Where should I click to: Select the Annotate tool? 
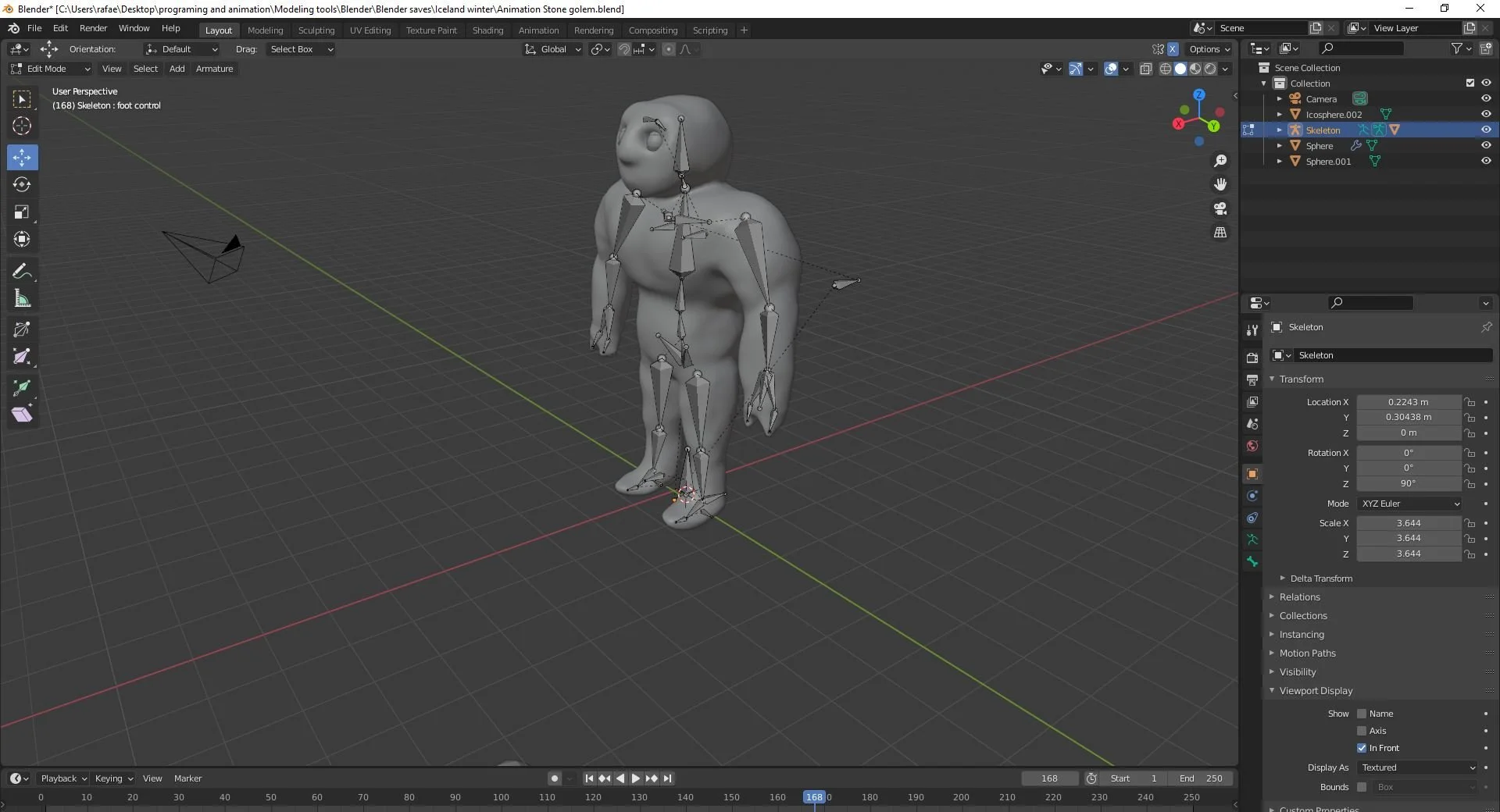22,271
